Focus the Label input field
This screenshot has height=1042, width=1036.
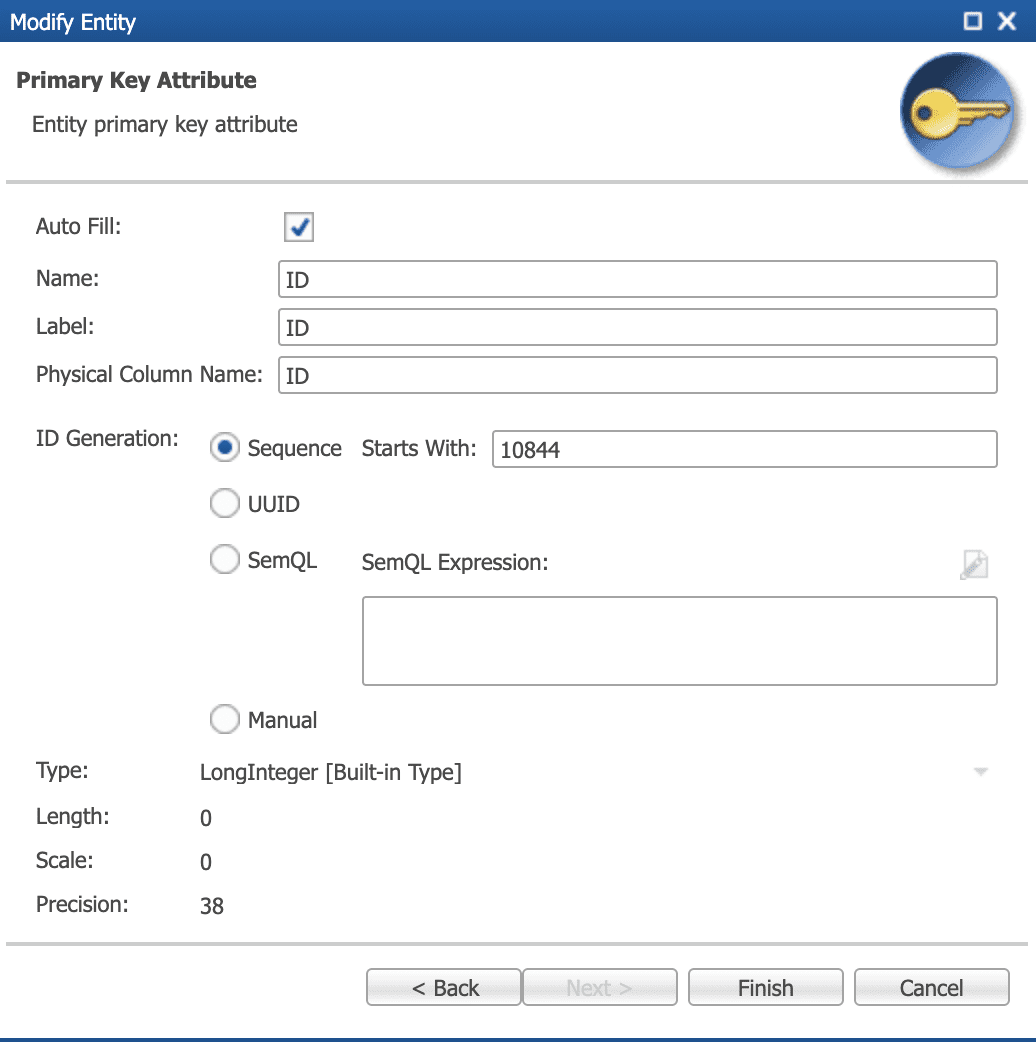(x=637, y=327)
